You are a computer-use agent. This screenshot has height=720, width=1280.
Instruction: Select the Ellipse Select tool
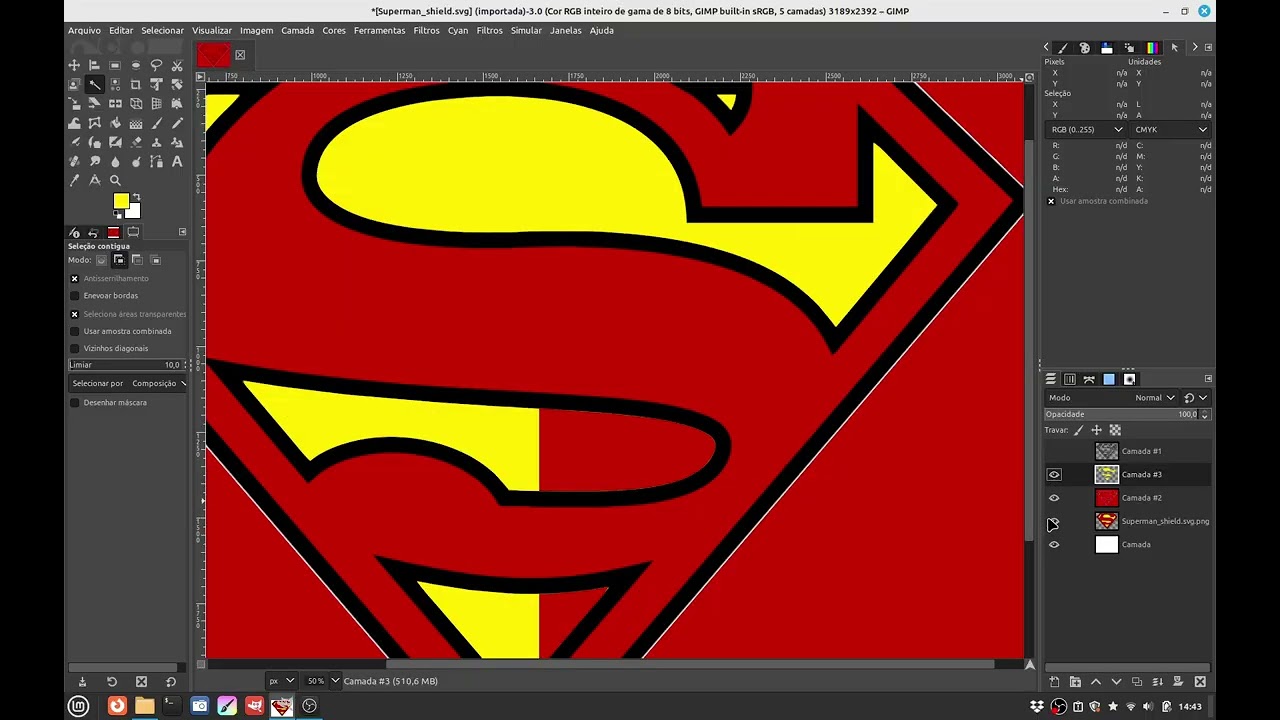[136, 65]
